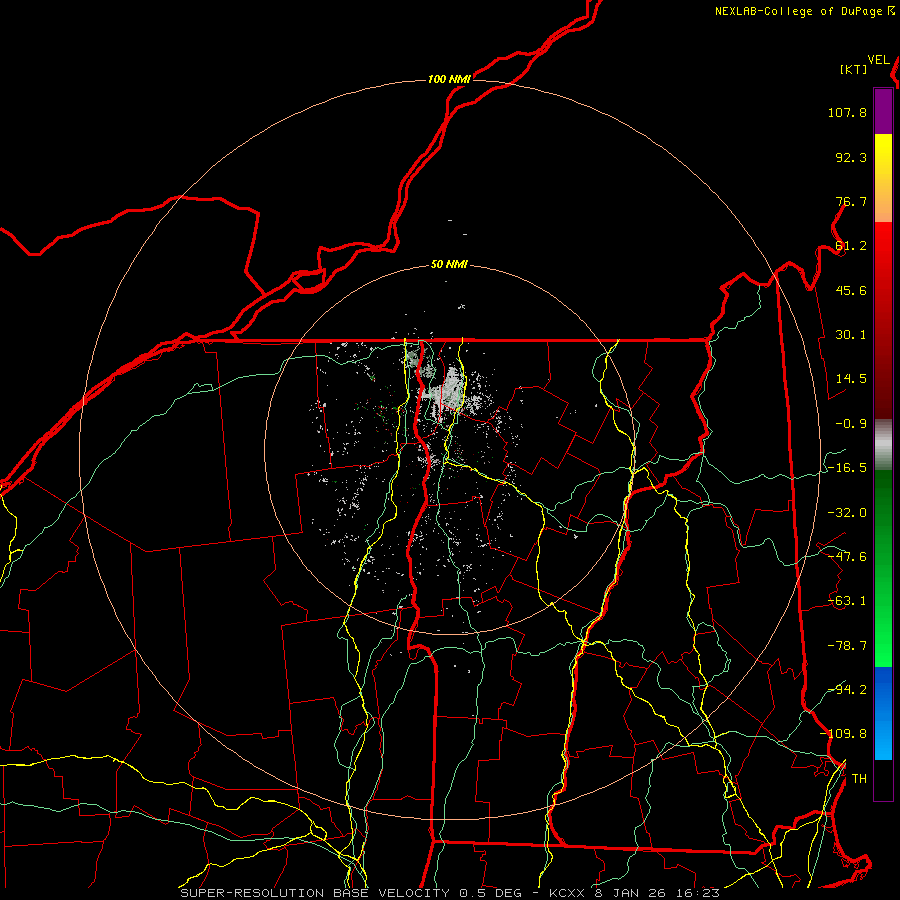
Task: Click the 50 NMI range ring label
Action: point(449,265)
